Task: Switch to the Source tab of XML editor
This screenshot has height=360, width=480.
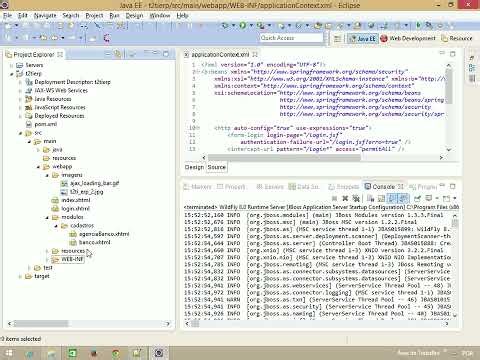Action: (x=217, y=167)
